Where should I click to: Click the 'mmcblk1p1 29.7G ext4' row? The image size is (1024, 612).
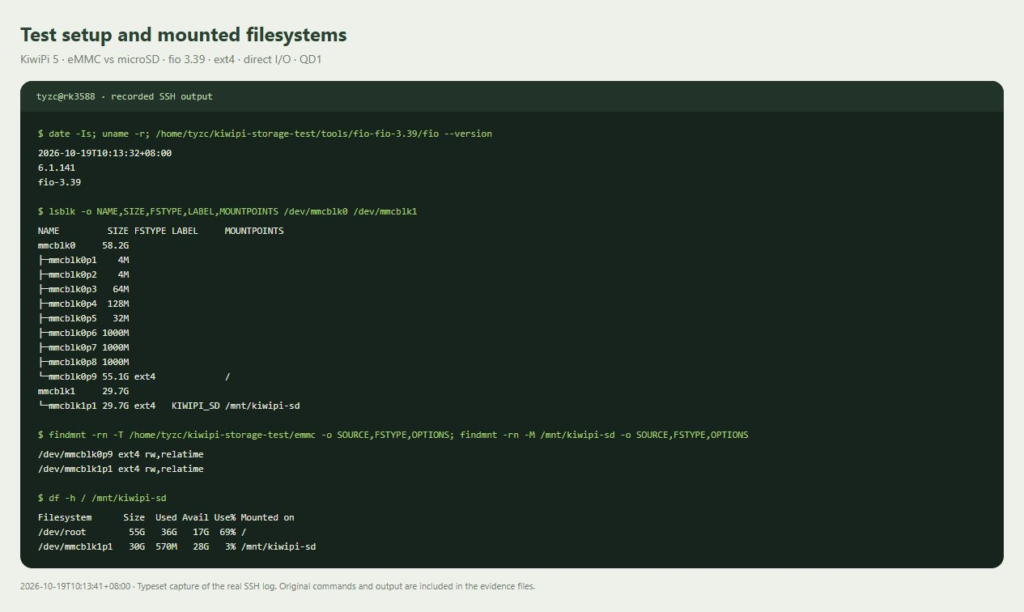[x=168, y=406]
